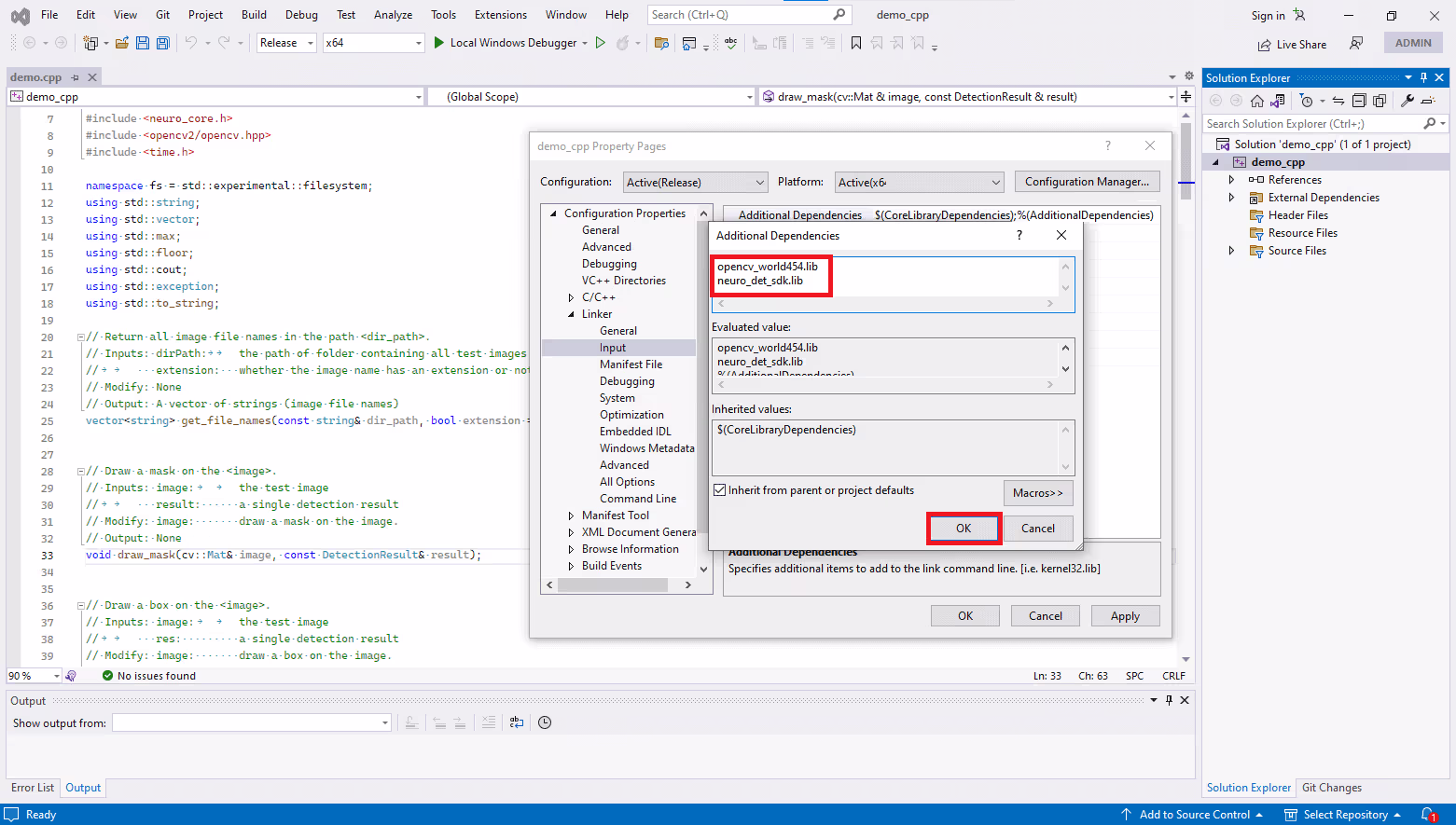Pin the demo.cpp editor tab

click(x=76, y=77)
